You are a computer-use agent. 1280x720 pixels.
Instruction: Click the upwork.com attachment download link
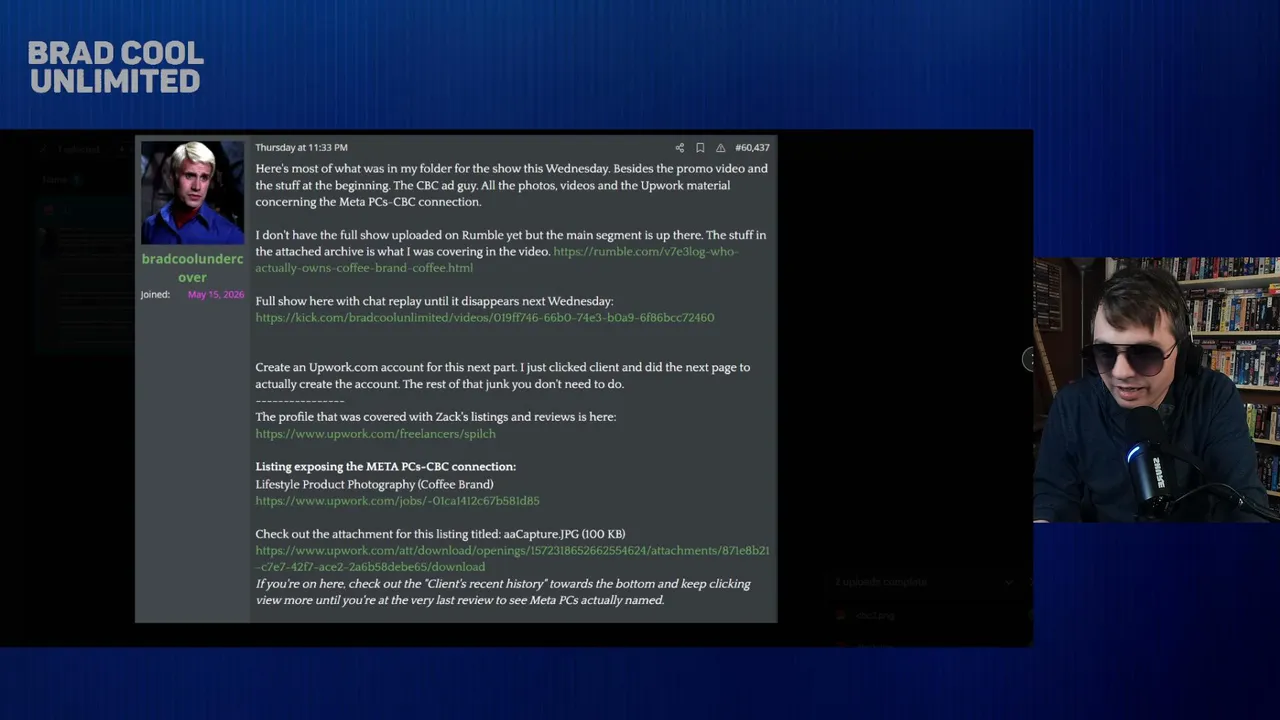512,559
